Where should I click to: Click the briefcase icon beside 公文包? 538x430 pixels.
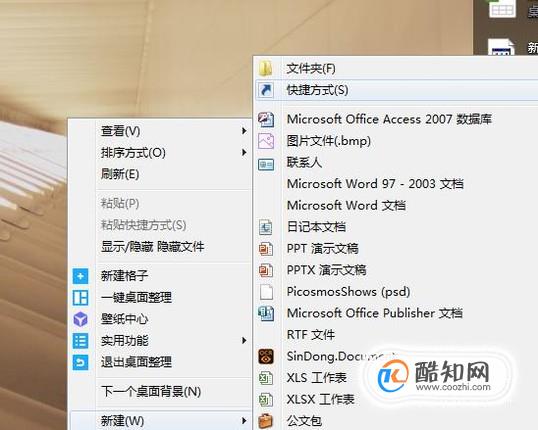pos(266,421)
